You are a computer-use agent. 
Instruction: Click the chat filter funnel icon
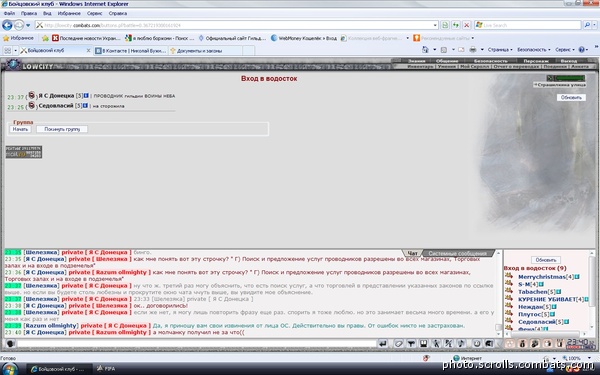[411, 344]
